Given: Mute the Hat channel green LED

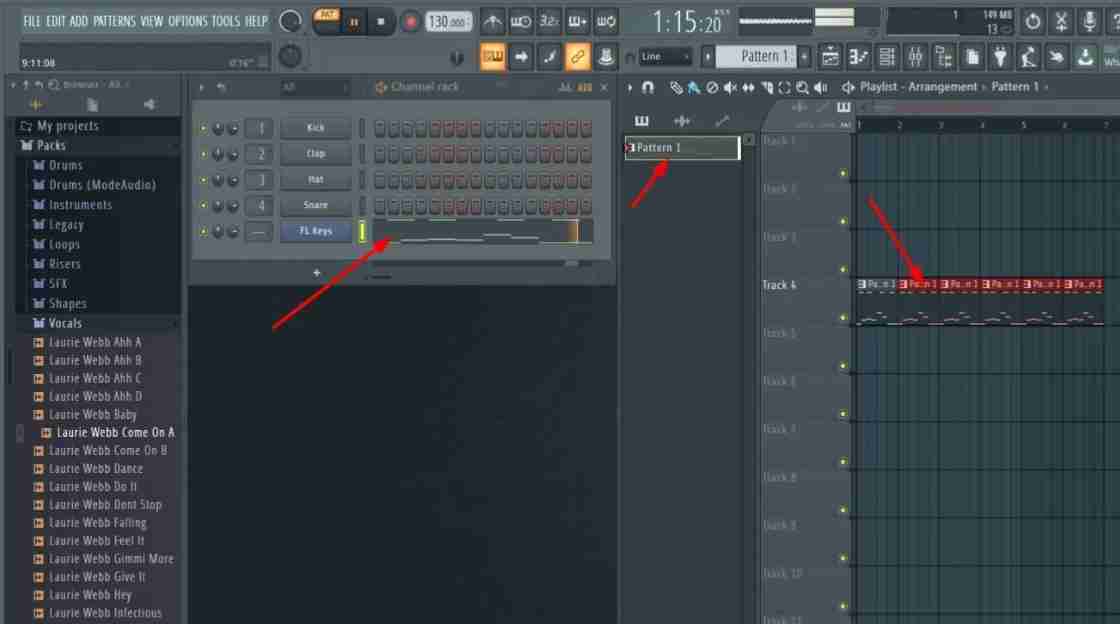Looking at the screenshot, I should tap(204, 180).
